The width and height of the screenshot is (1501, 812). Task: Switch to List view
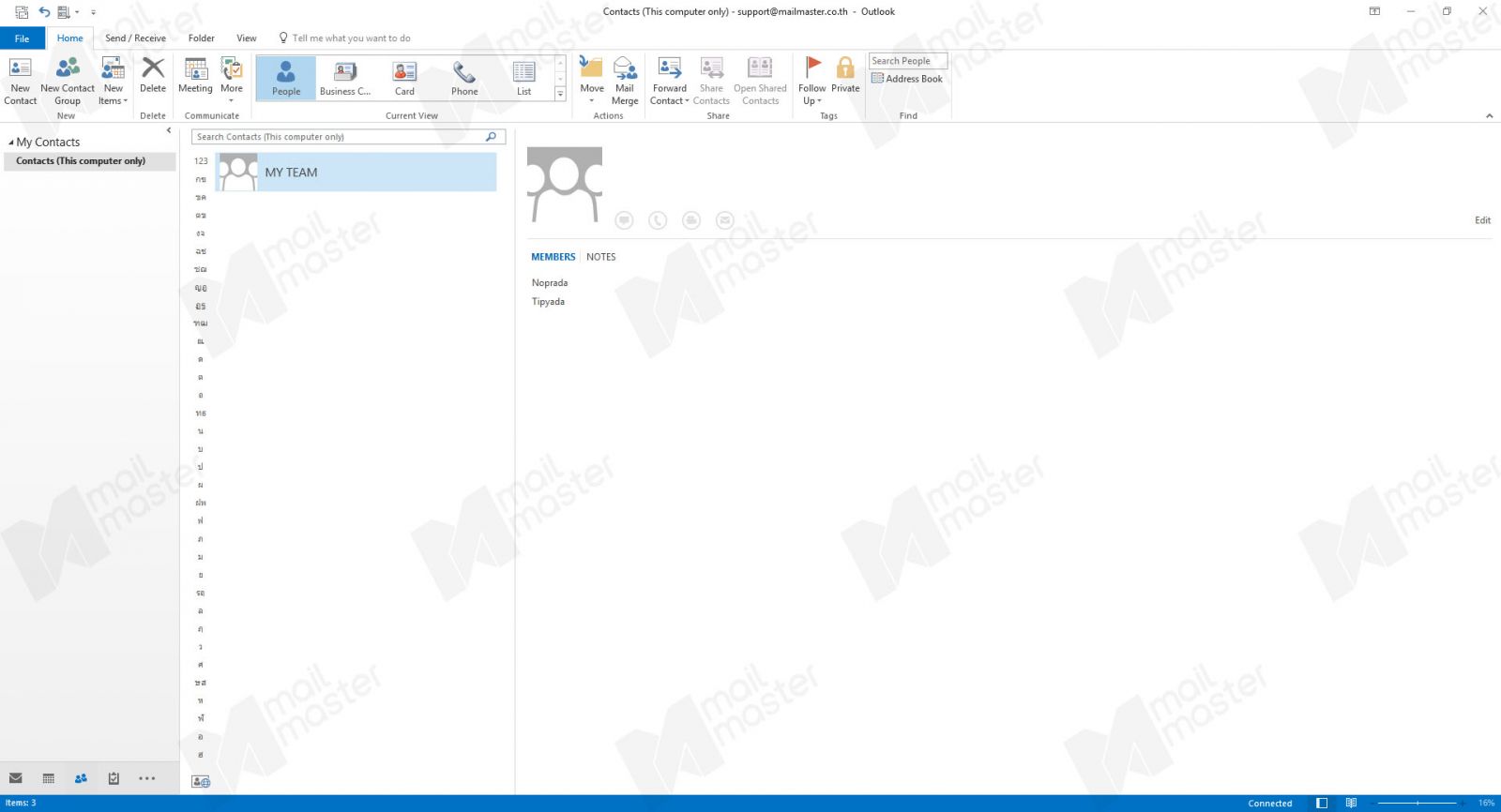tap(523, 78)
